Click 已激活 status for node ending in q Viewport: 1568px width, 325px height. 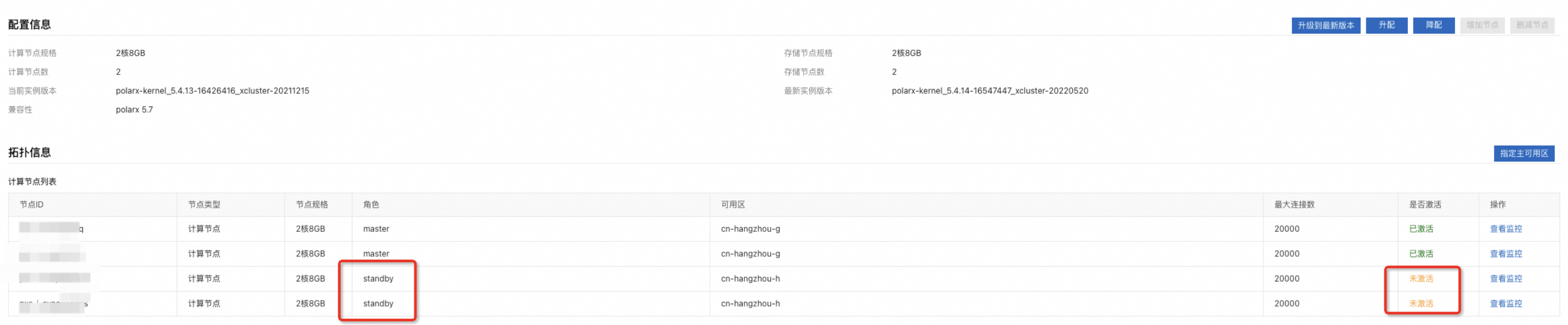(x=1421, y=229)
